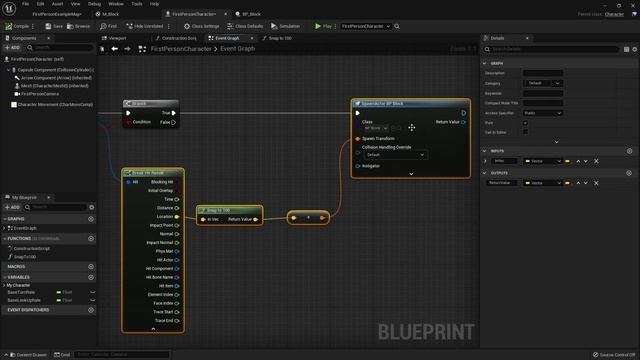640x360 pixels.
Task: Add a new function via plus icon
Action: (x=91, y=238)
